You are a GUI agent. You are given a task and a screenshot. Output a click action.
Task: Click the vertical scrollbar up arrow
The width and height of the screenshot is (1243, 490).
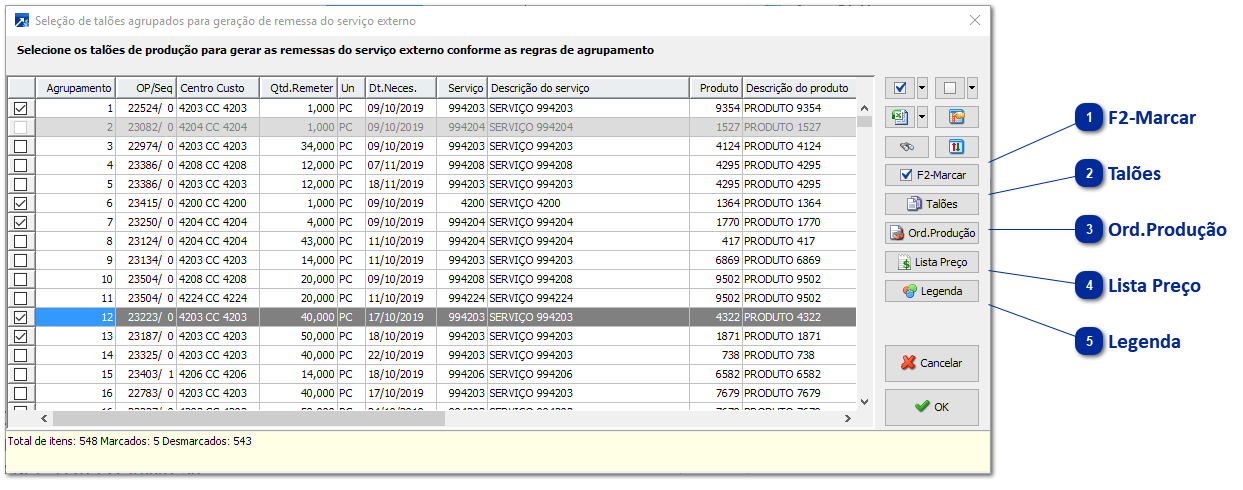[x=865, y=106]
